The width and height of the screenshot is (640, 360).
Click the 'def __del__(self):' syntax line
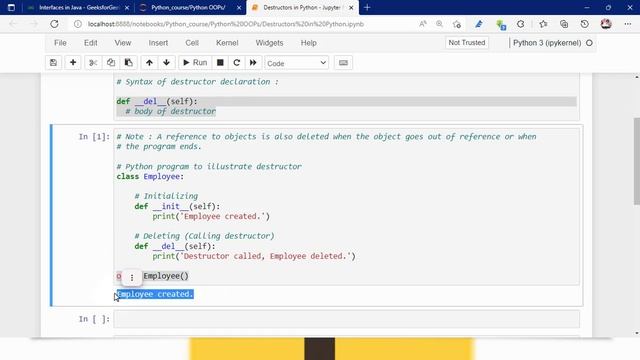pos(157,101)
